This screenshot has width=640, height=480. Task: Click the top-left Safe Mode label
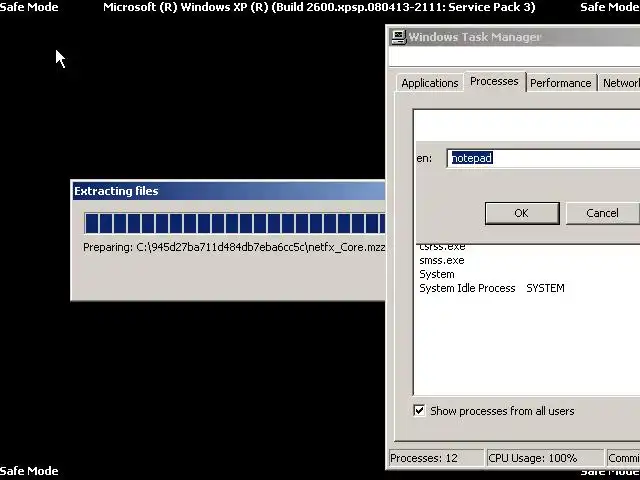pos(29,7)
